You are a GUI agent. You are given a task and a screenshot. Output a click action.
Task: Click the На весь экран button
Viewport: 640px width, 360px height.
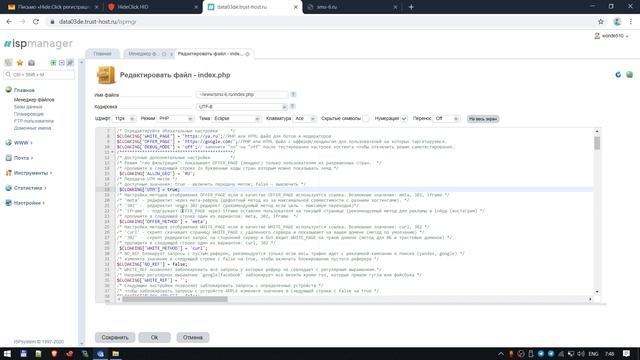tap(483, 119)
